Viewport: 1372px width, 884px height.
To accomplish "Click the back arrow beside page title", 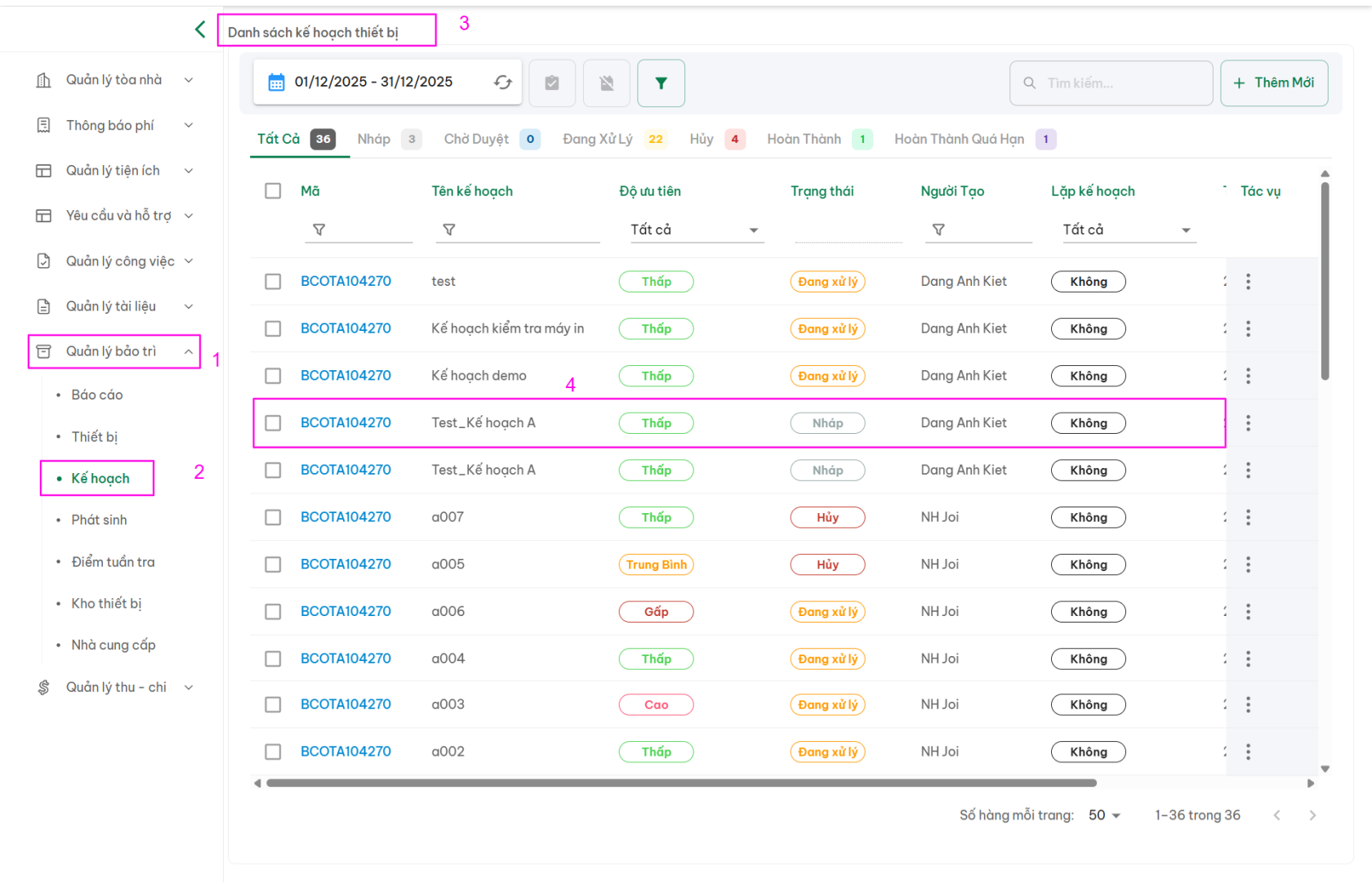I will coord(200,30).
